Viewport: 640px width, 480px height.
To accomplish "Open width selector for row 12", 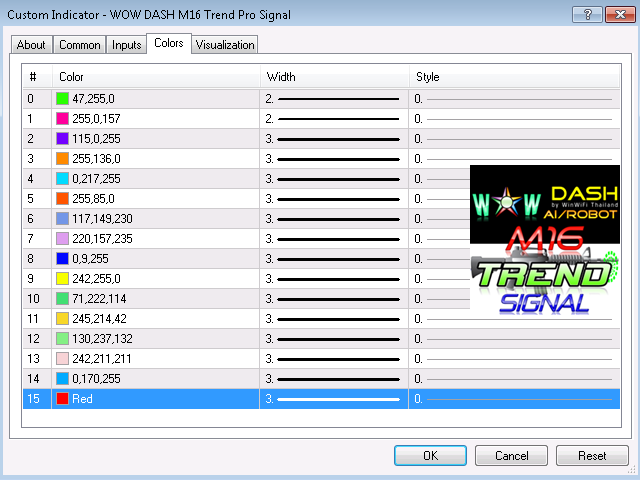I will click(334, 339).
